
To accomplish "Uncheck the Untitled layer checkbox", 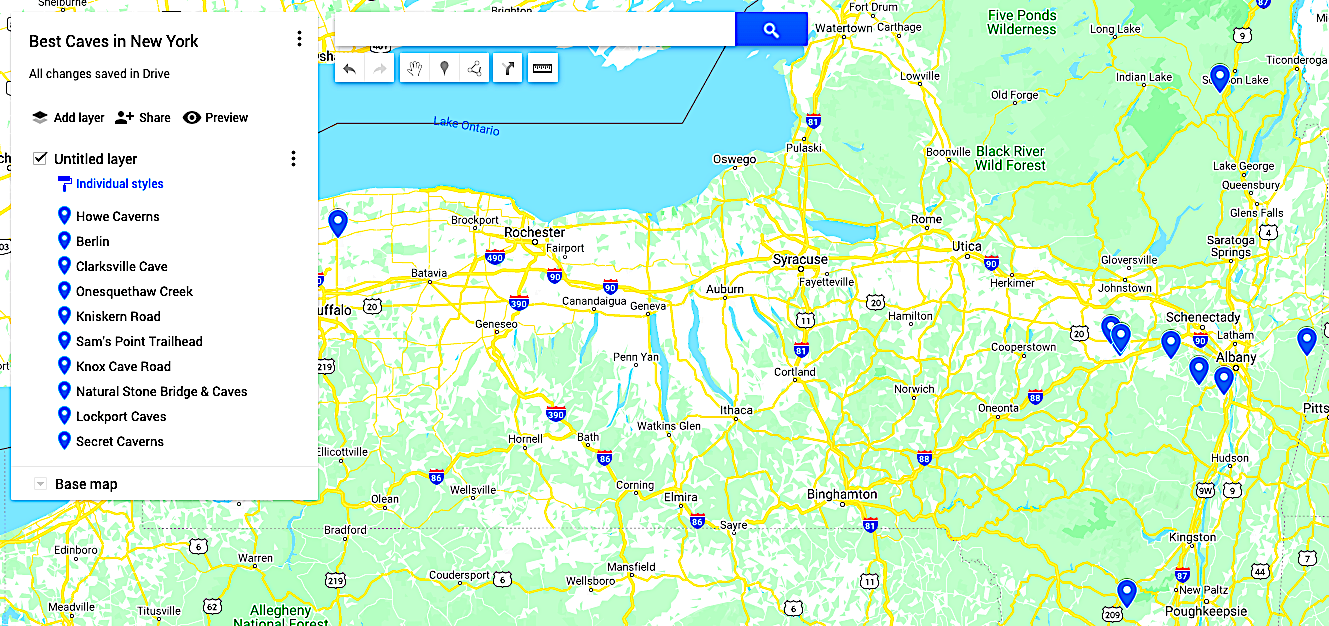I will point(40,158).
